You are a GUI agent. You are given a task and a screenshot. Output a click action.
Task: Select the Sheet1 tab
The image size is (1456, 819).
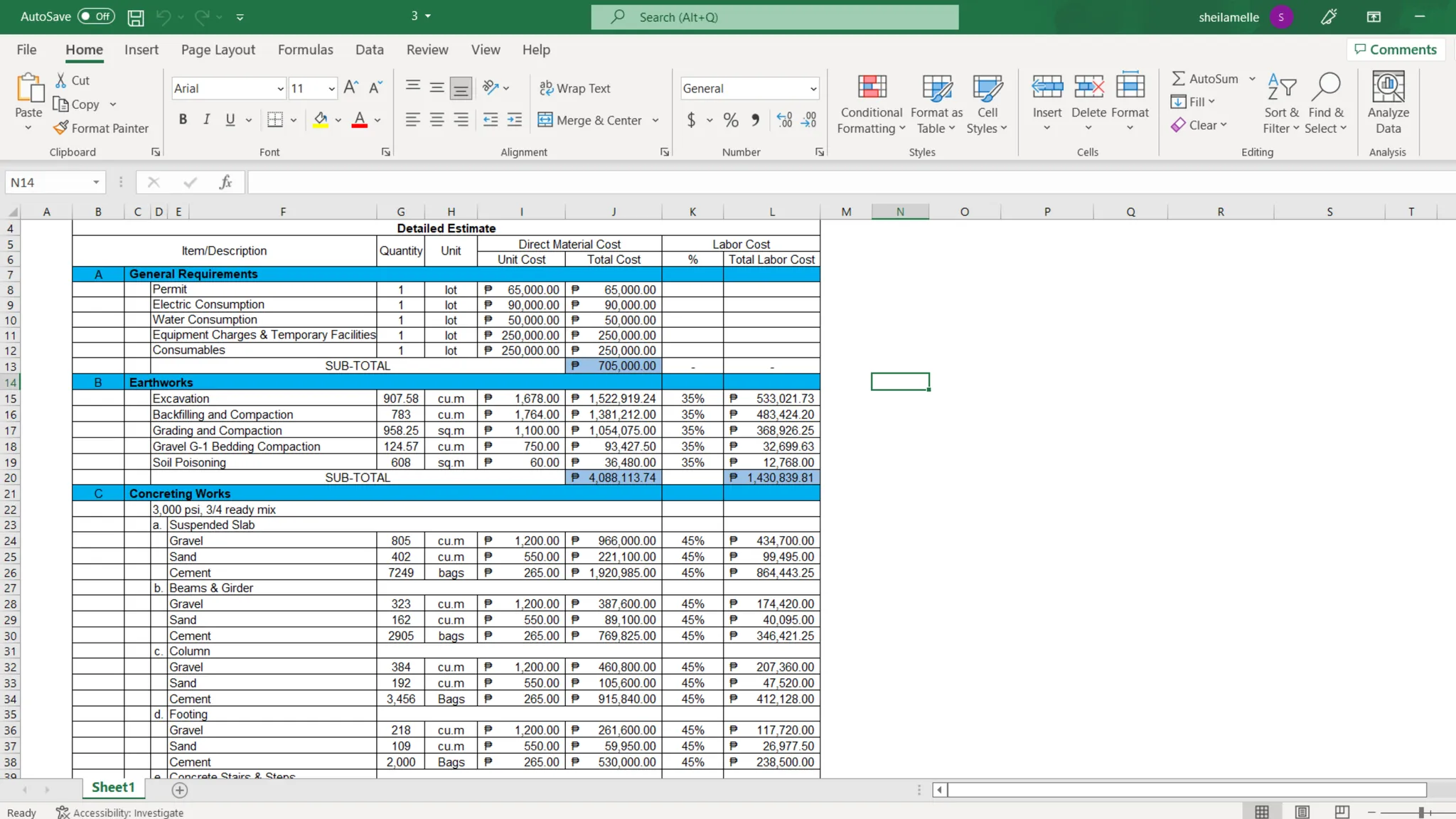click(x=113, y=787)
